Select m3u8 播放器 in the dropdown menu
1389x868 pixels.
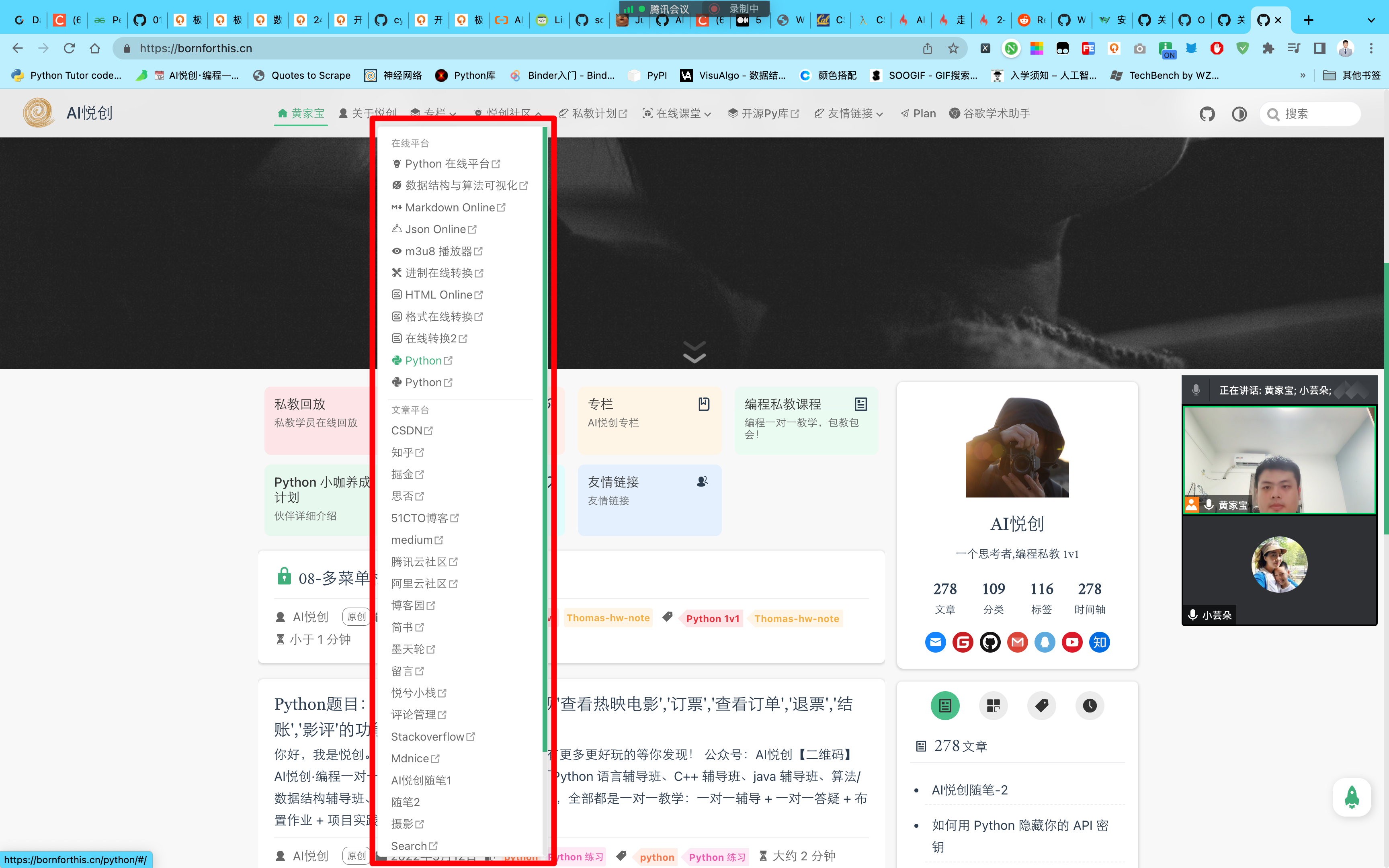(x=437, y=251)
